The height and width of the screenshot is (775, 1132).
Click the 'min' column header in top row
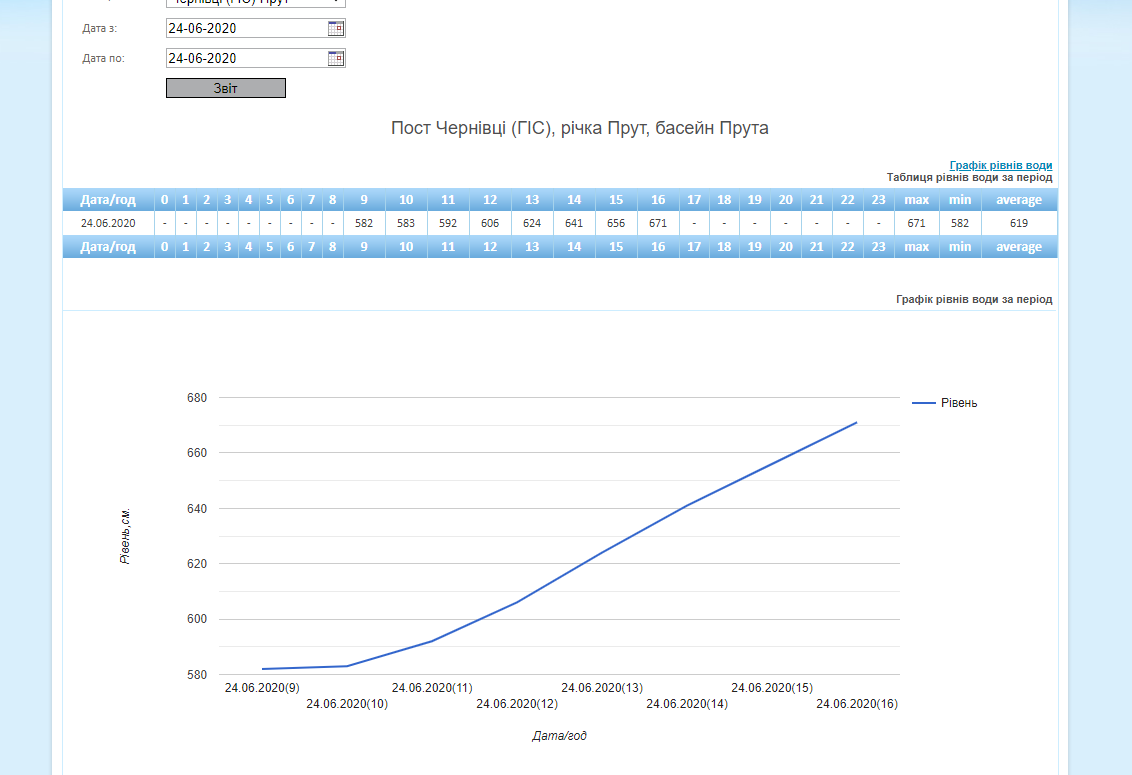960,200
